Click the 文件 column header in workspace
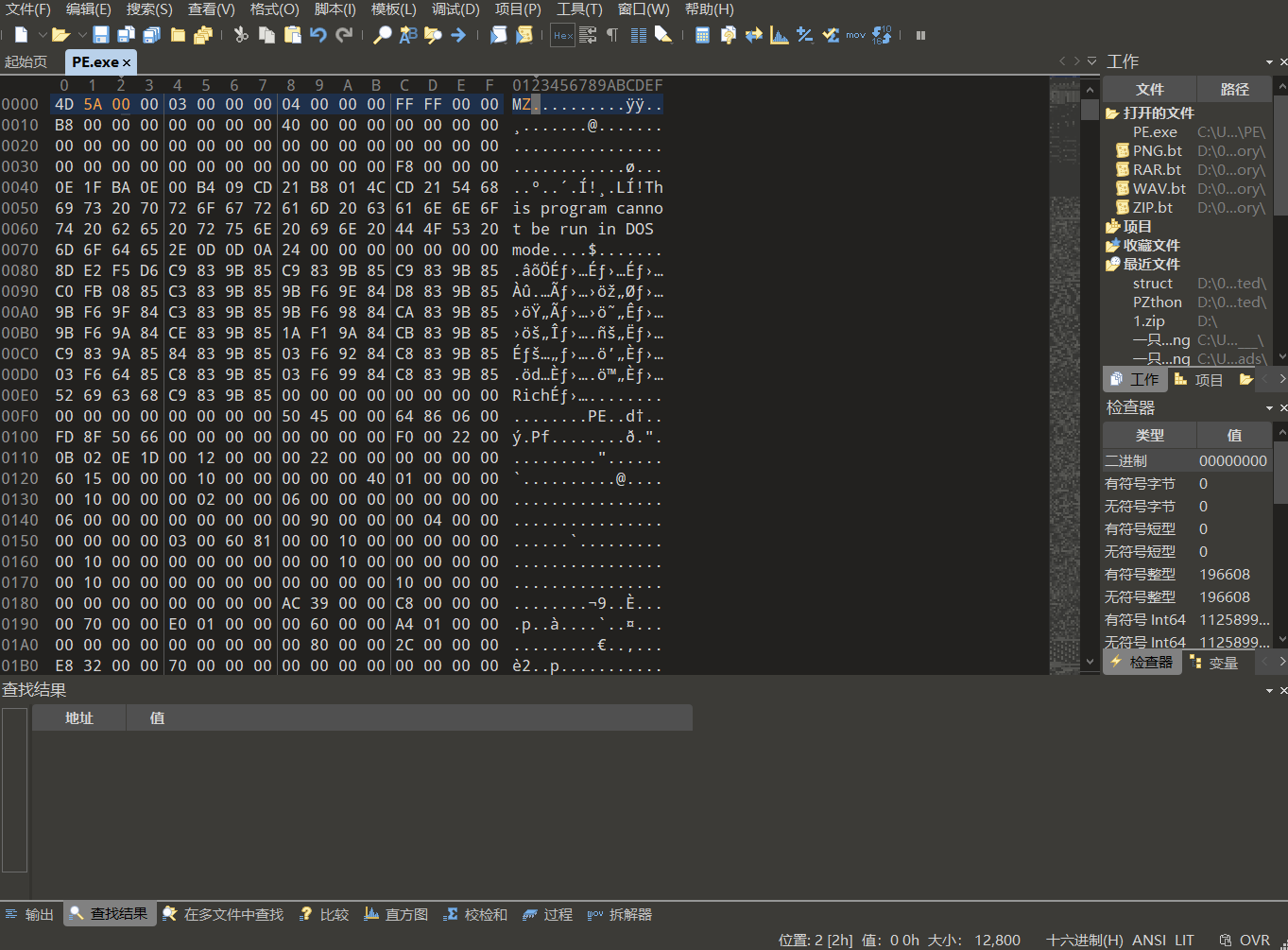 [x=1150, y=89]
